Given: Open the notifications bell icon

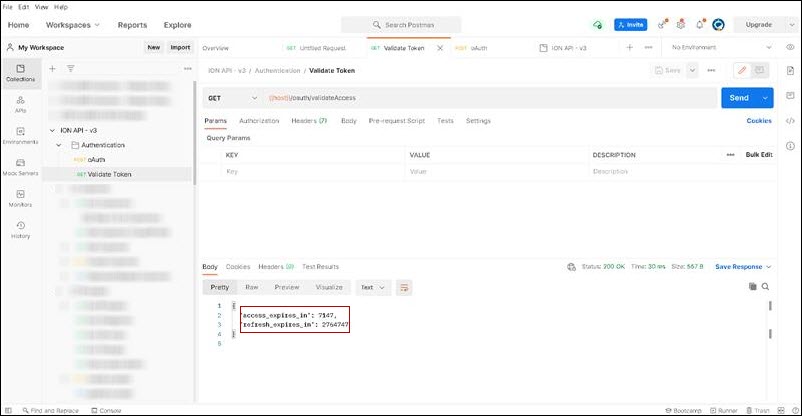Looking at the screenshot, I should [700, 25].
